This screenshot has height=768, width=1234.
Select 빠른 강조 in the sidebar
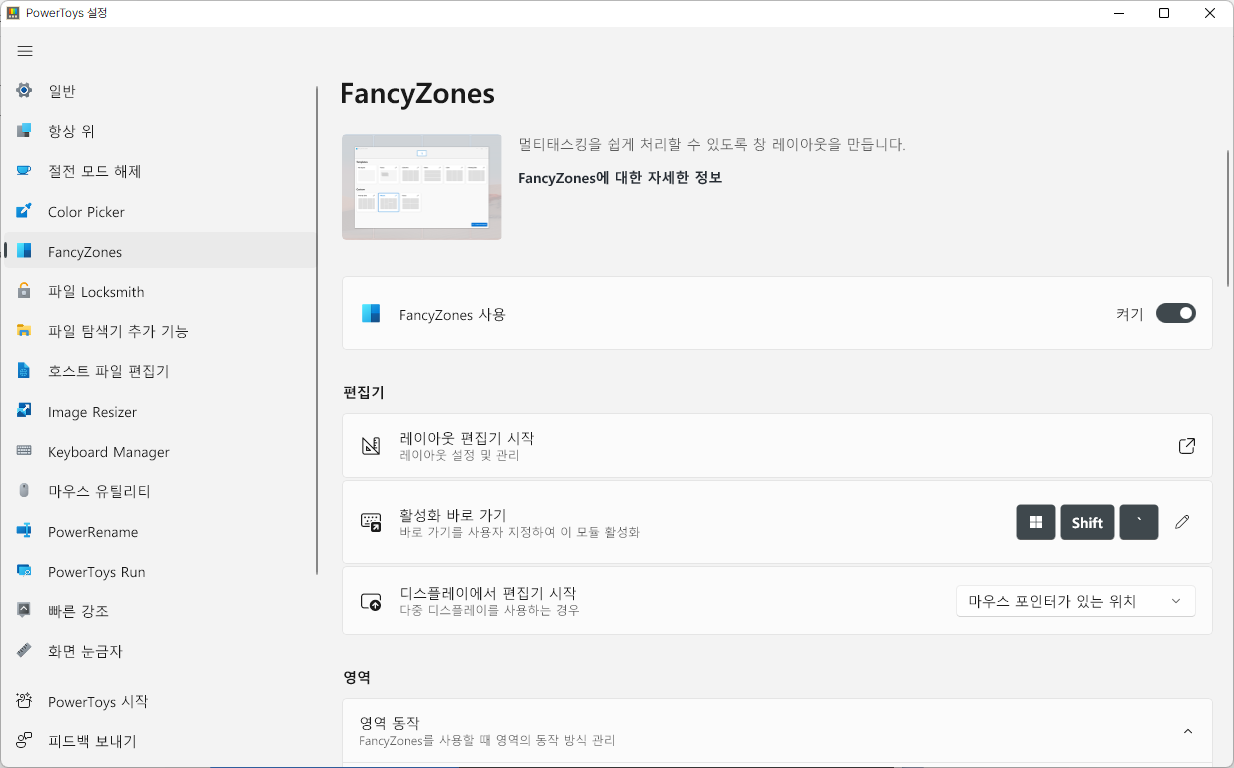click(x=160, y=610)
